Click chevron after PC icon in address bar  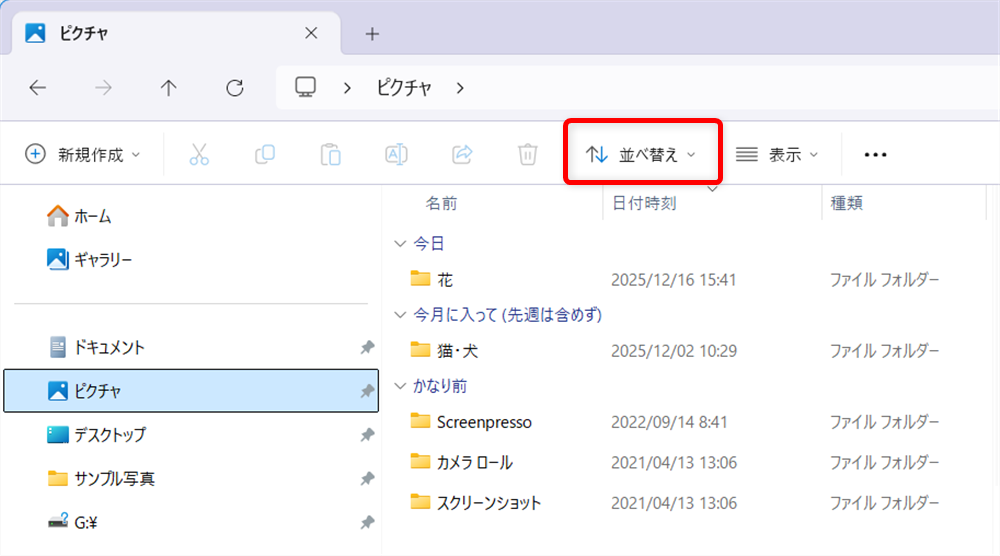[347, 88]
